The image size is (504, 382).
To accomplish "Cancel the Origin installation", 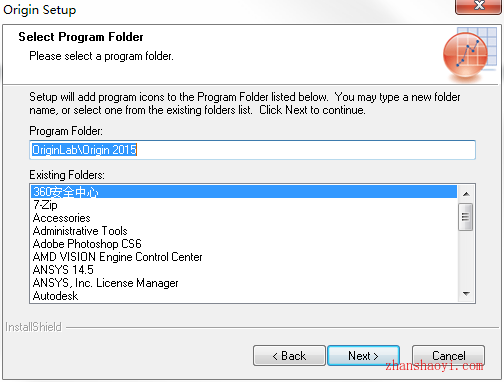I will coord(448,356).
